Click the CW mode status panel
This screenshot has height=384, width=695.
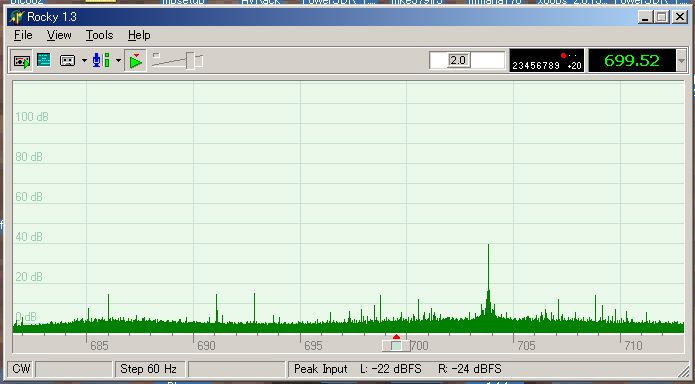(x=21, y=369)
